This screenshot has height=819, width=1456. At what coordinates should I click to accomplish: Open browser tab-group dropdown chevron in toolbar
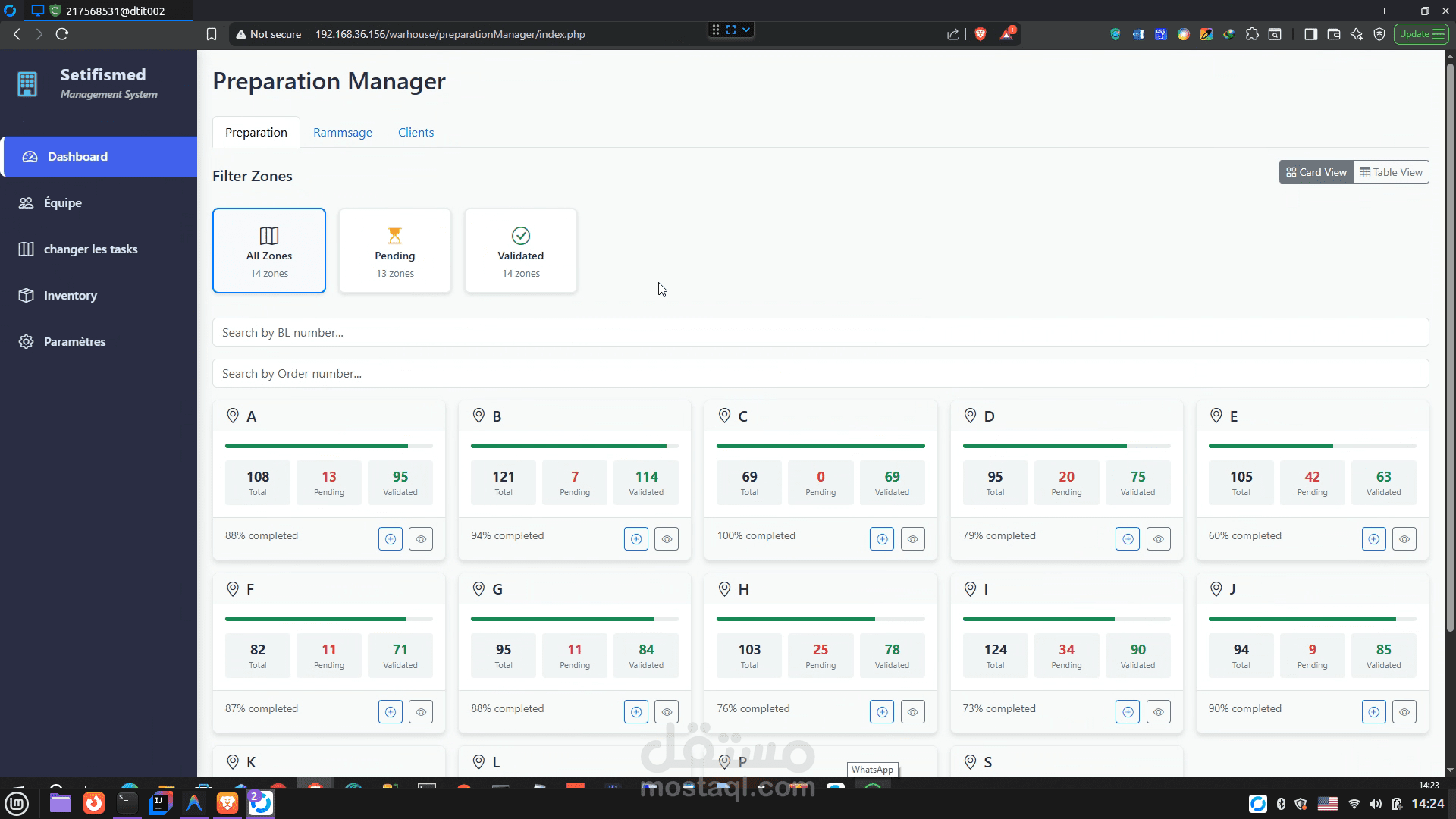pos(746,30)
